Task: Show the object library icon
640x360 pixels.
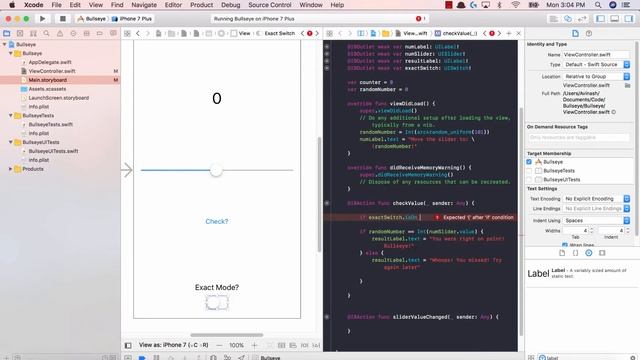Action: [x=589, y=253]
